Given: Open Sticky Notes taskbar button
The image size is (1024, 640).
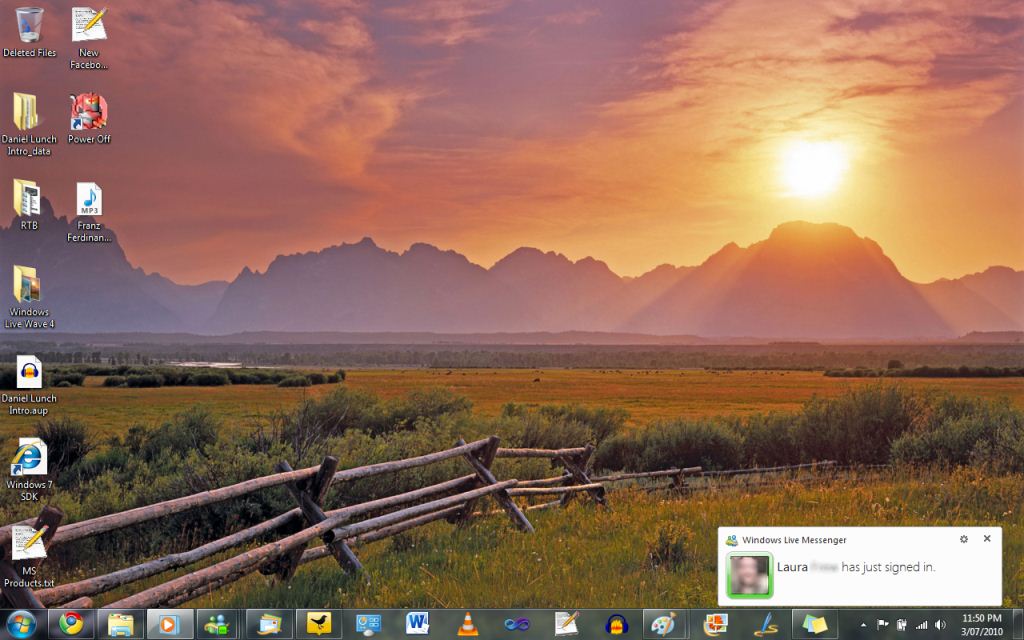Looking at the screenshot, I should (x=814, y=624).
